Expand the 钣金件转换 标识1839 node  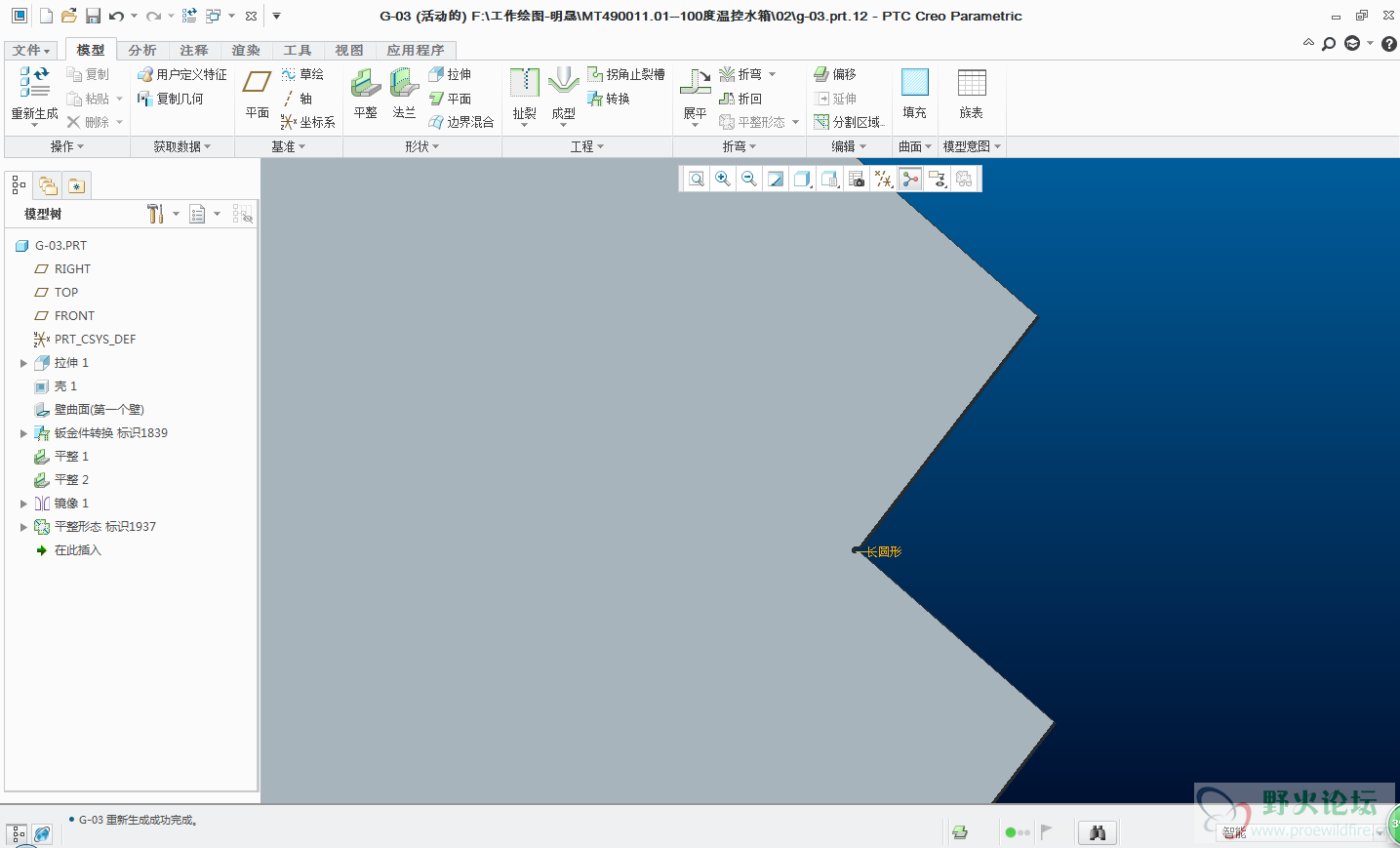(x=23, y=433)
